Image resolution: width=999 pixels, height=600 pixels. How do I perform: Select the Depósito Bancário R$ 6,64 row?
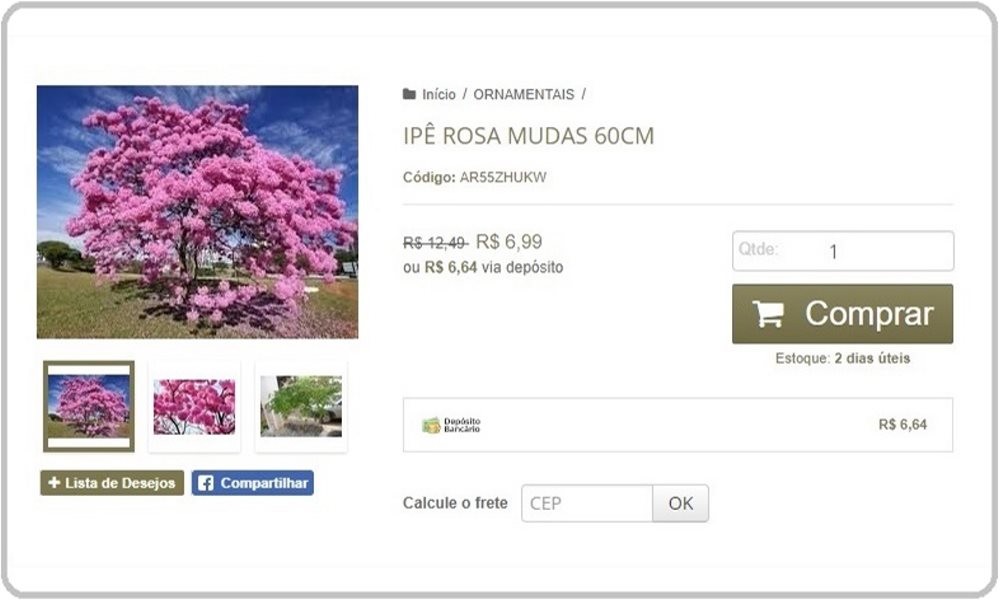(678, 425)
